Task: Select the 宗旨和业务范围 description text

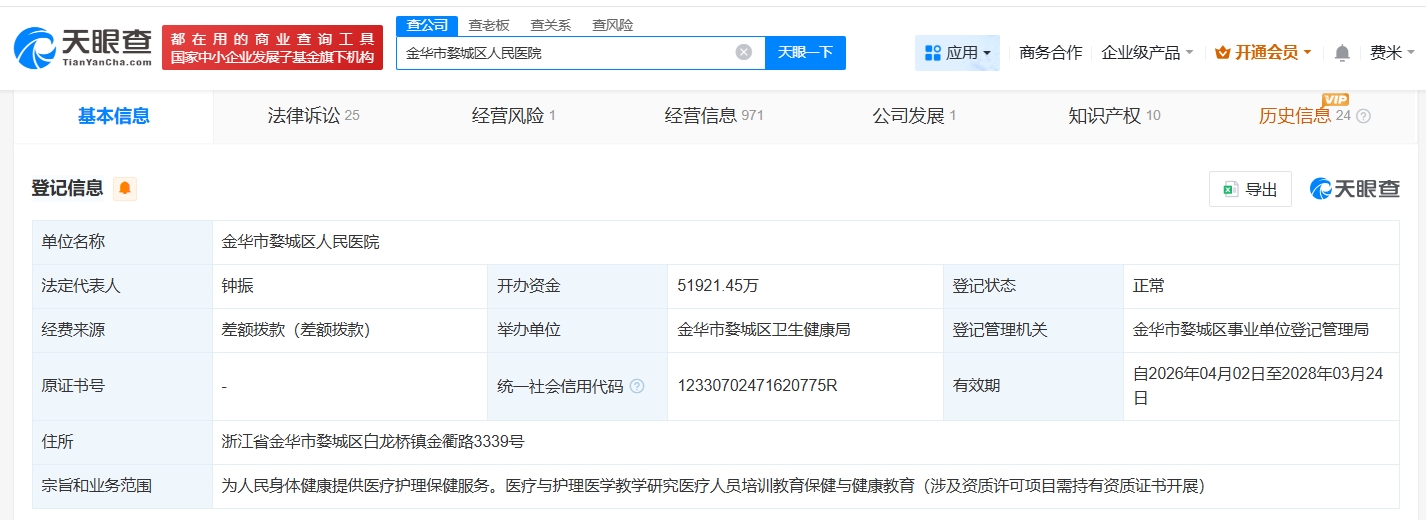Action: pos(713,486)
